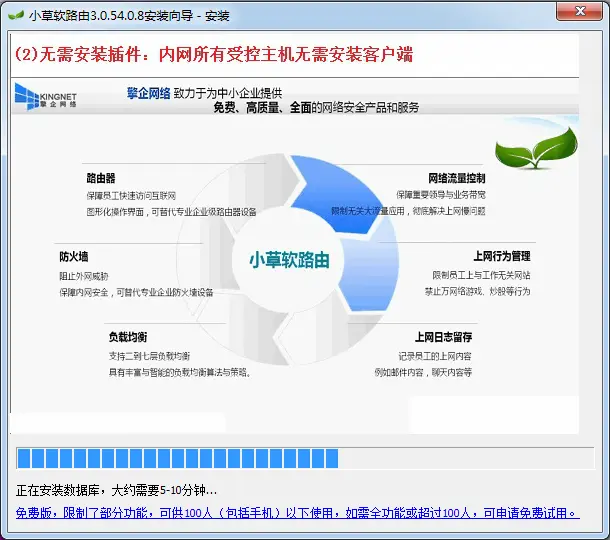Select the 网络流量控制 heading

pos(457,178)
